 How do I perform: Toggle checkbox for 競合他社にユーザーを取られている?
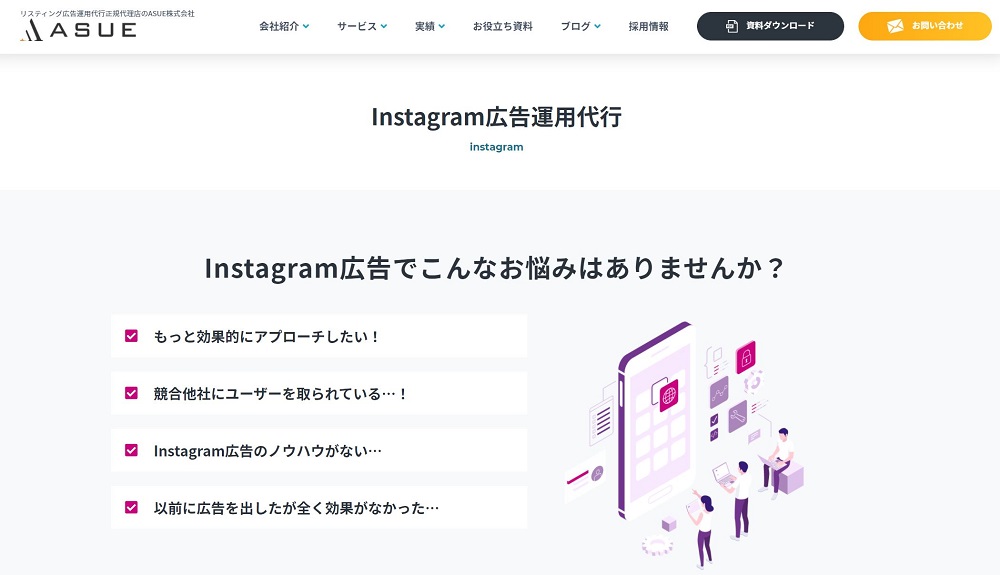[x=131, y=393]
